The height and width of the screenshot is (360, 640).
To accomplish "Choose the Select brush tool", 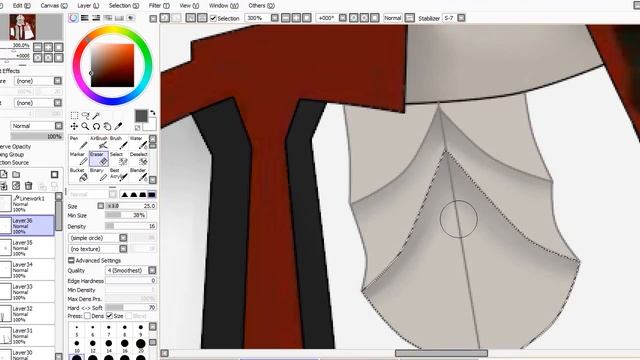I will [118, 159].
